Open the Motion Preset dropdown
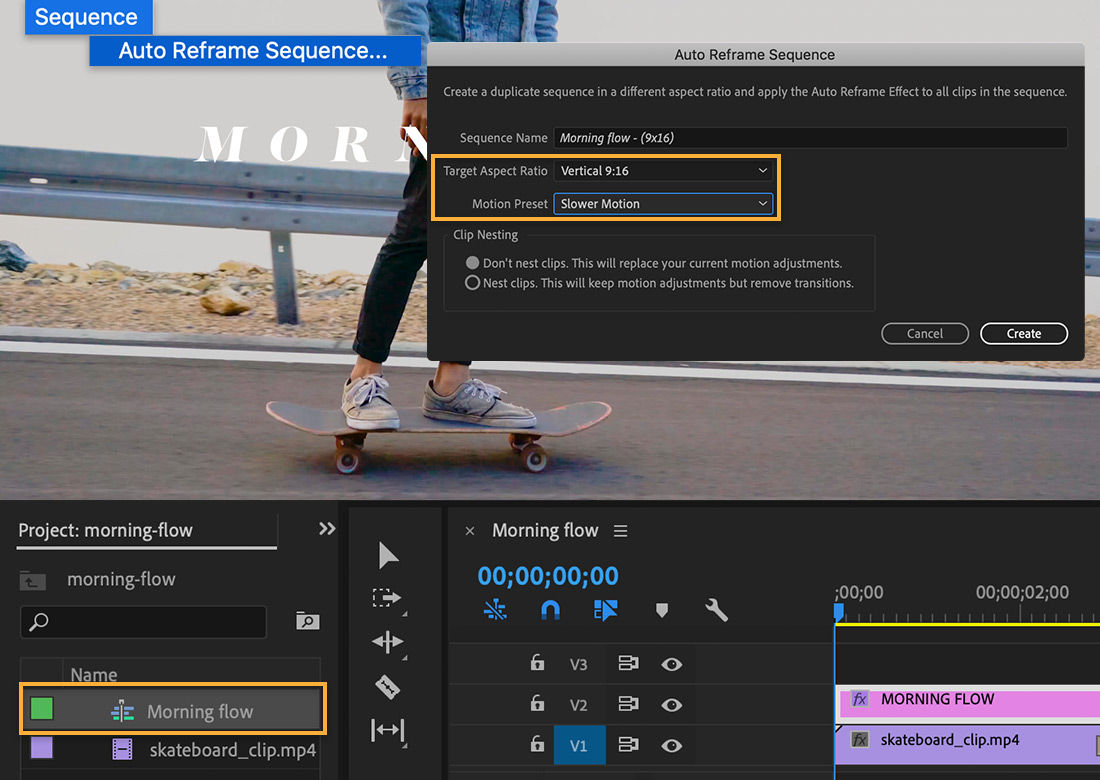 [663, 203]
